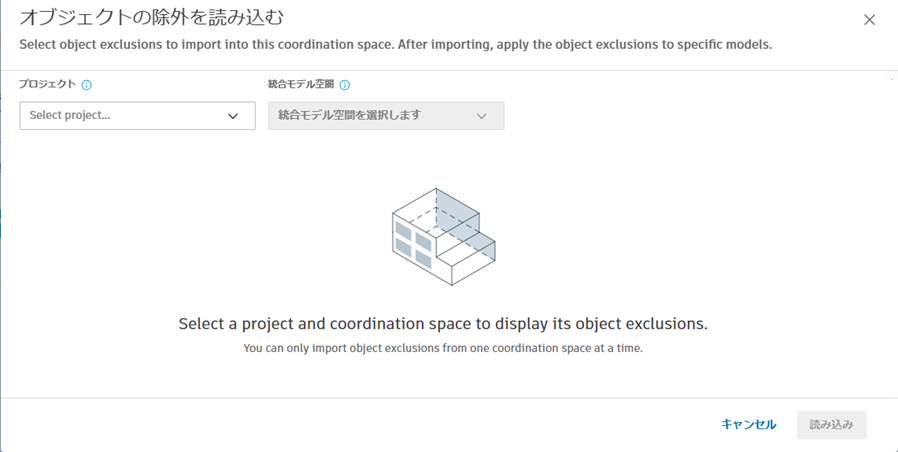The image size is (898, 452).
Task: Click the 統合モデル空間 field label
Action: pyautogui.click(x=301, y=85)
